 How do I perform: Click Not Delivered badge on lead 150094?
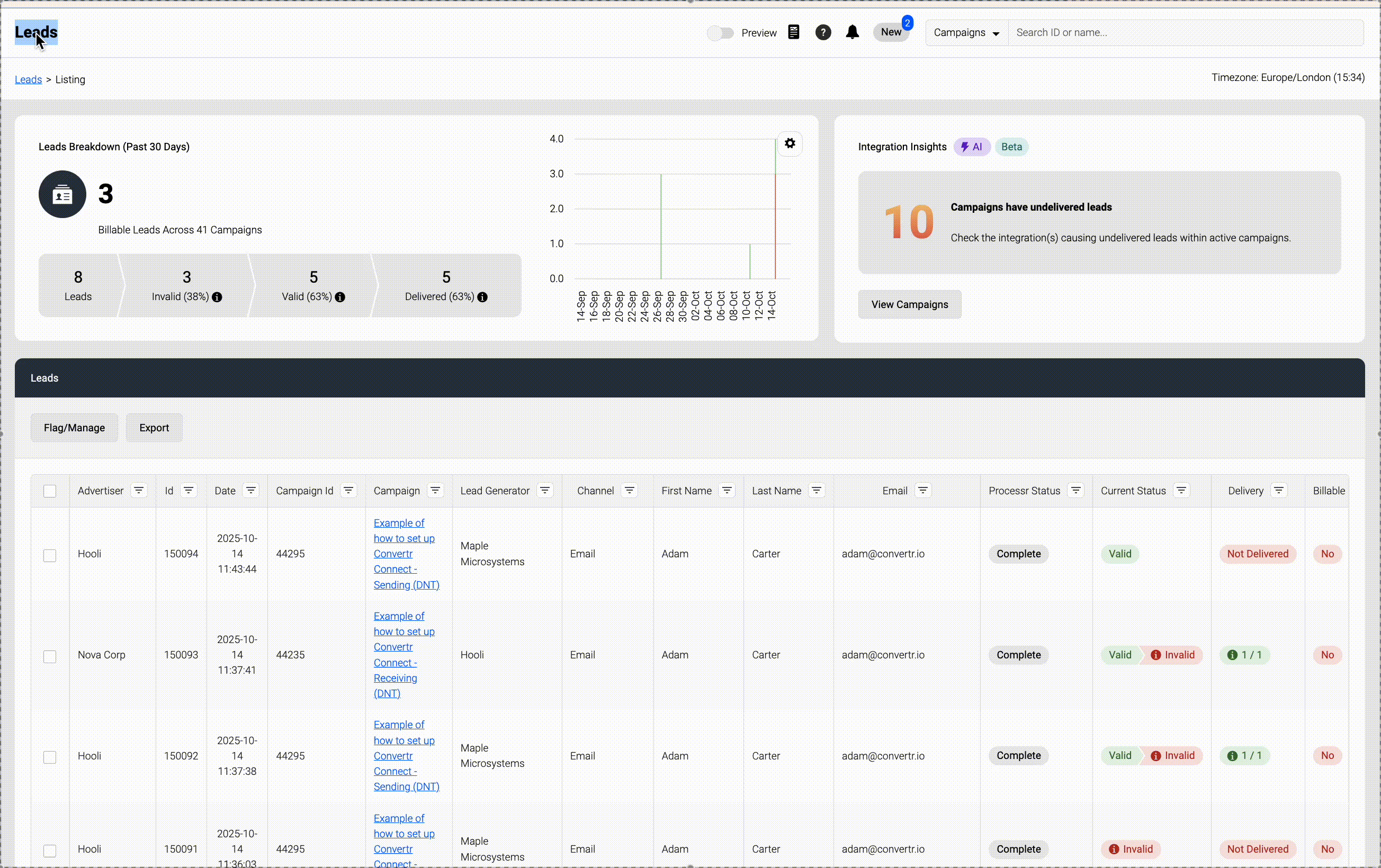pos(1258,554)
